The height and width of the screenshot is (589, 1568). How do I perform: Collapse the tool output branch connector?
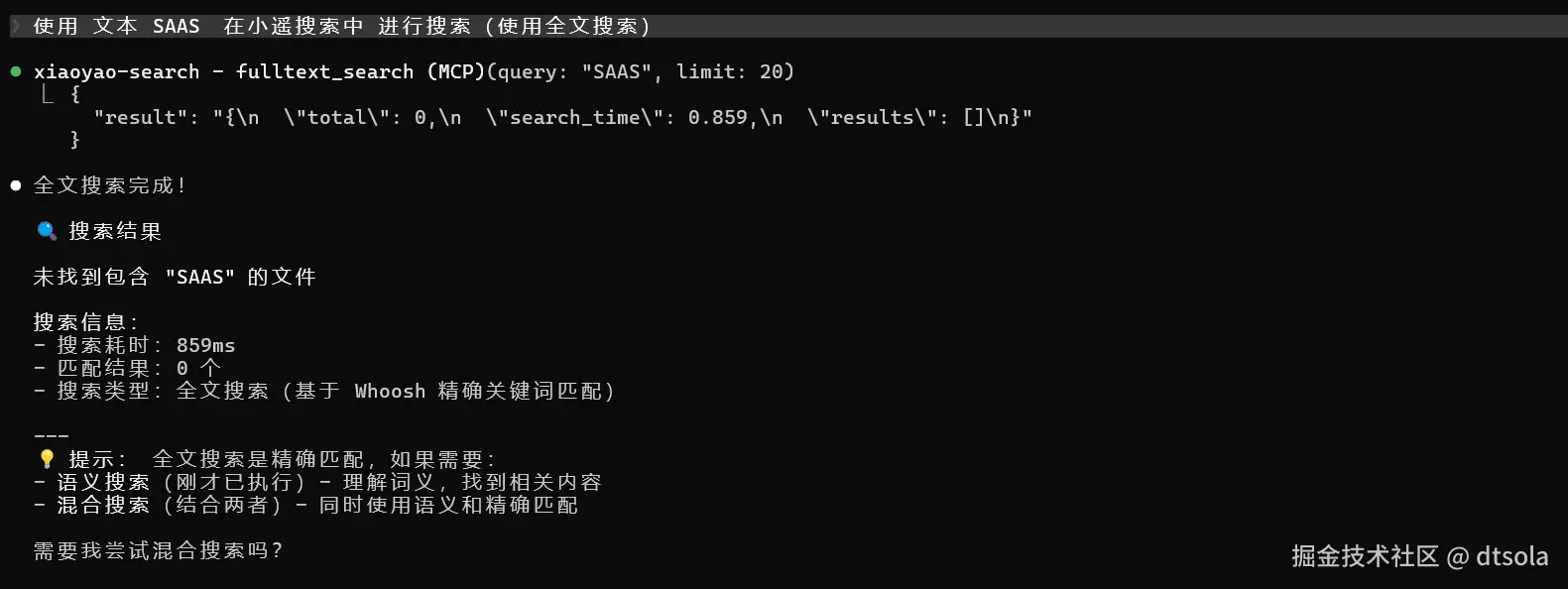47,94
